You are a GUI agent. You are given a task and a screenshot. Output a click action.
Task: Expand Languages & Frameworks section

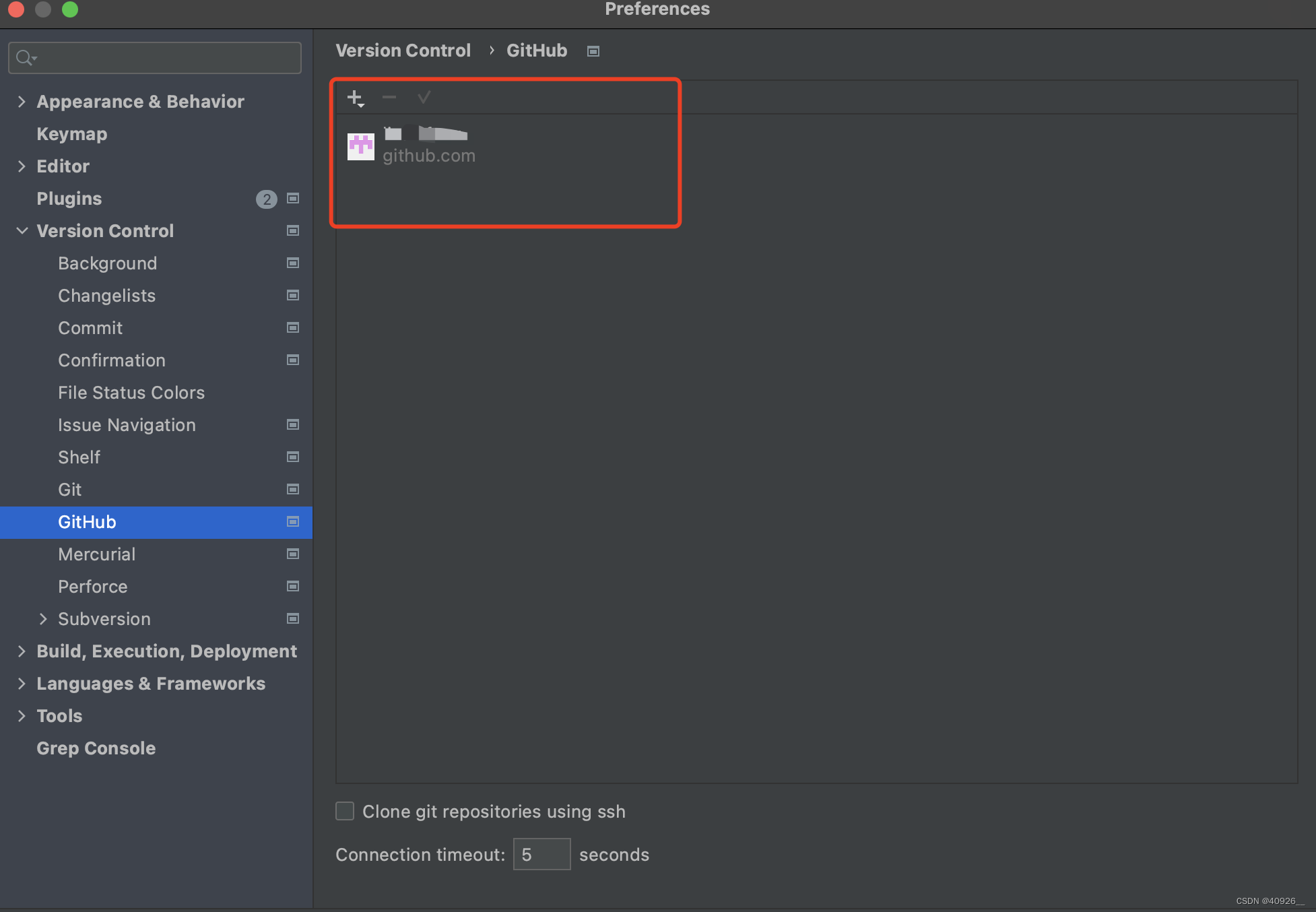tap(22, 684)
